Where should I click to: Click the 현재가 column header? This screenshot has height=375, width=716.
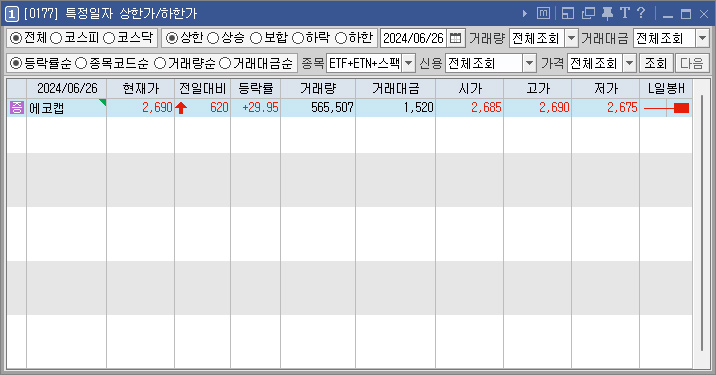(141, 88)
